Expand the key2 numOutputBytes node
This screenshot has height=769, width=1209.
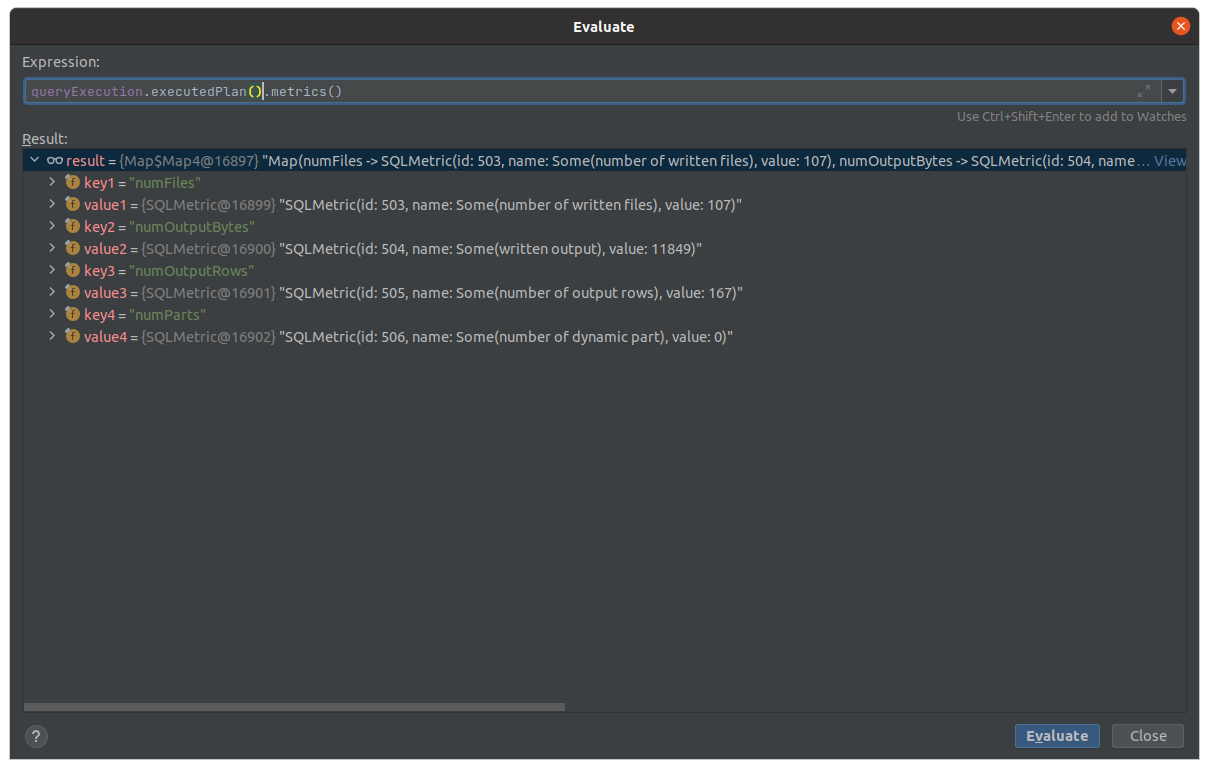tap(52, 226)
